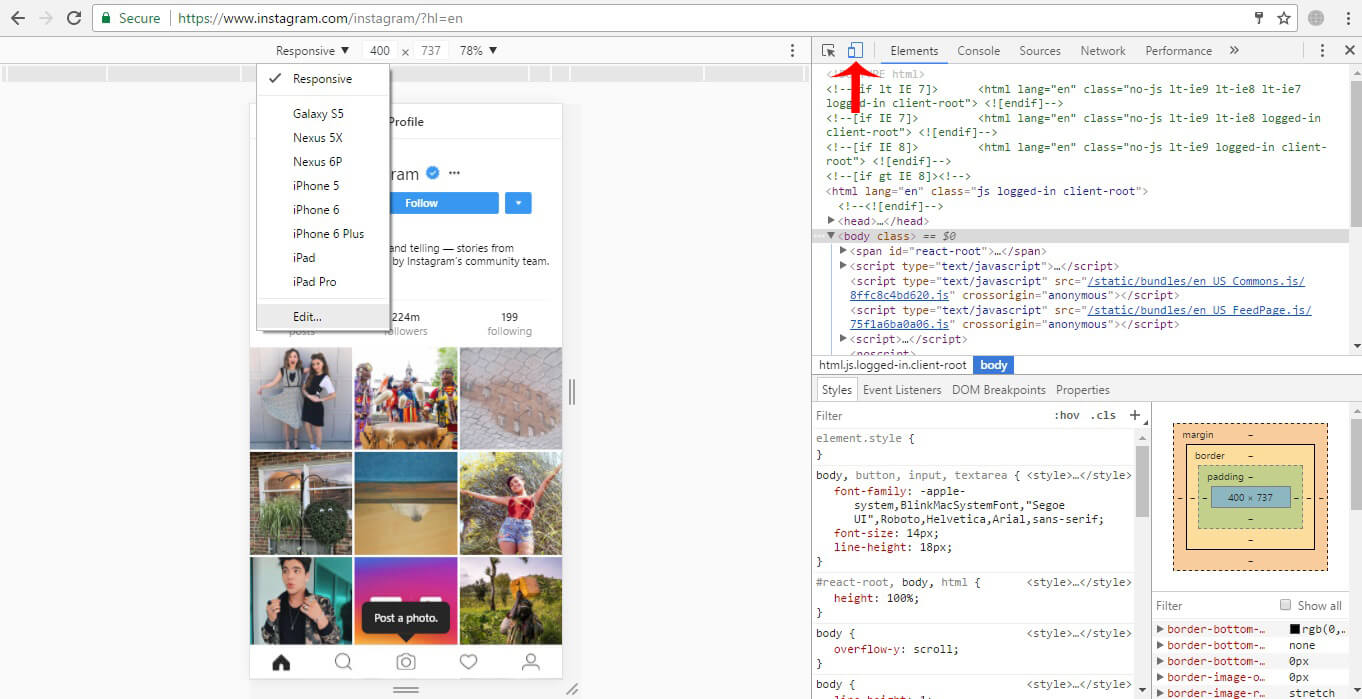Click the three-dot options beside the verified badge
This screenshot has width=1362, height=699.
tap(455, 173)
